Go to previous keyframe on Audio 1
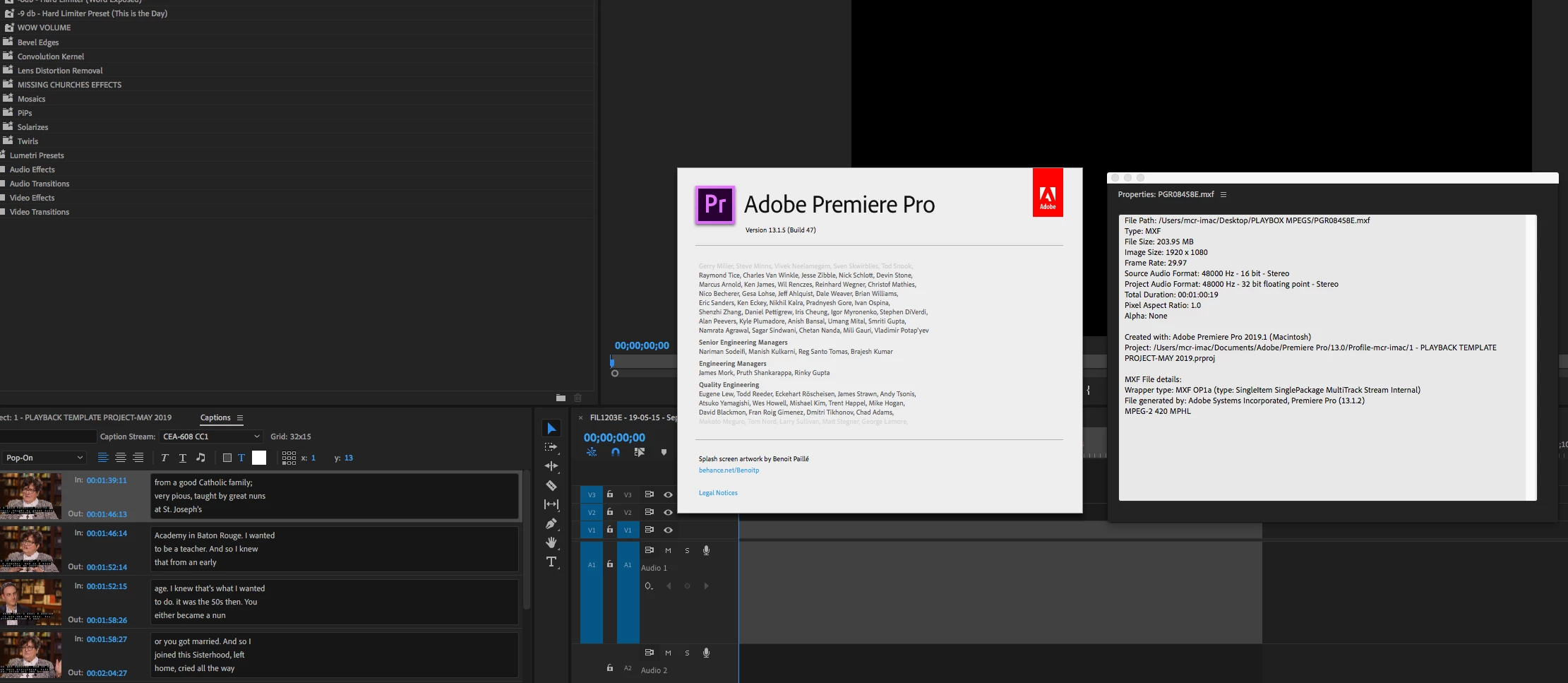Viewport: 1568px width, 683px height. (x=669, y=586)
